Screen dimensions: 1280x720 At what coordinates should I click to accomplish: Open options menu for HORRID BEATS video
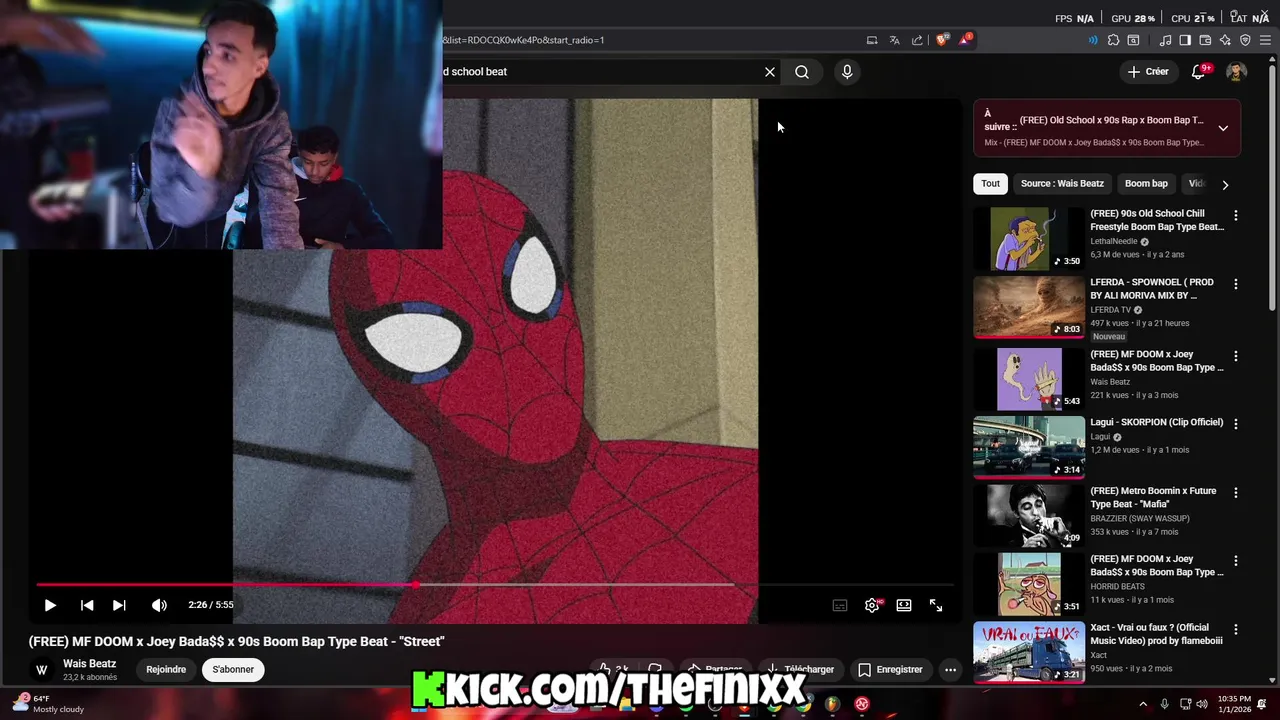point(1236,561)
